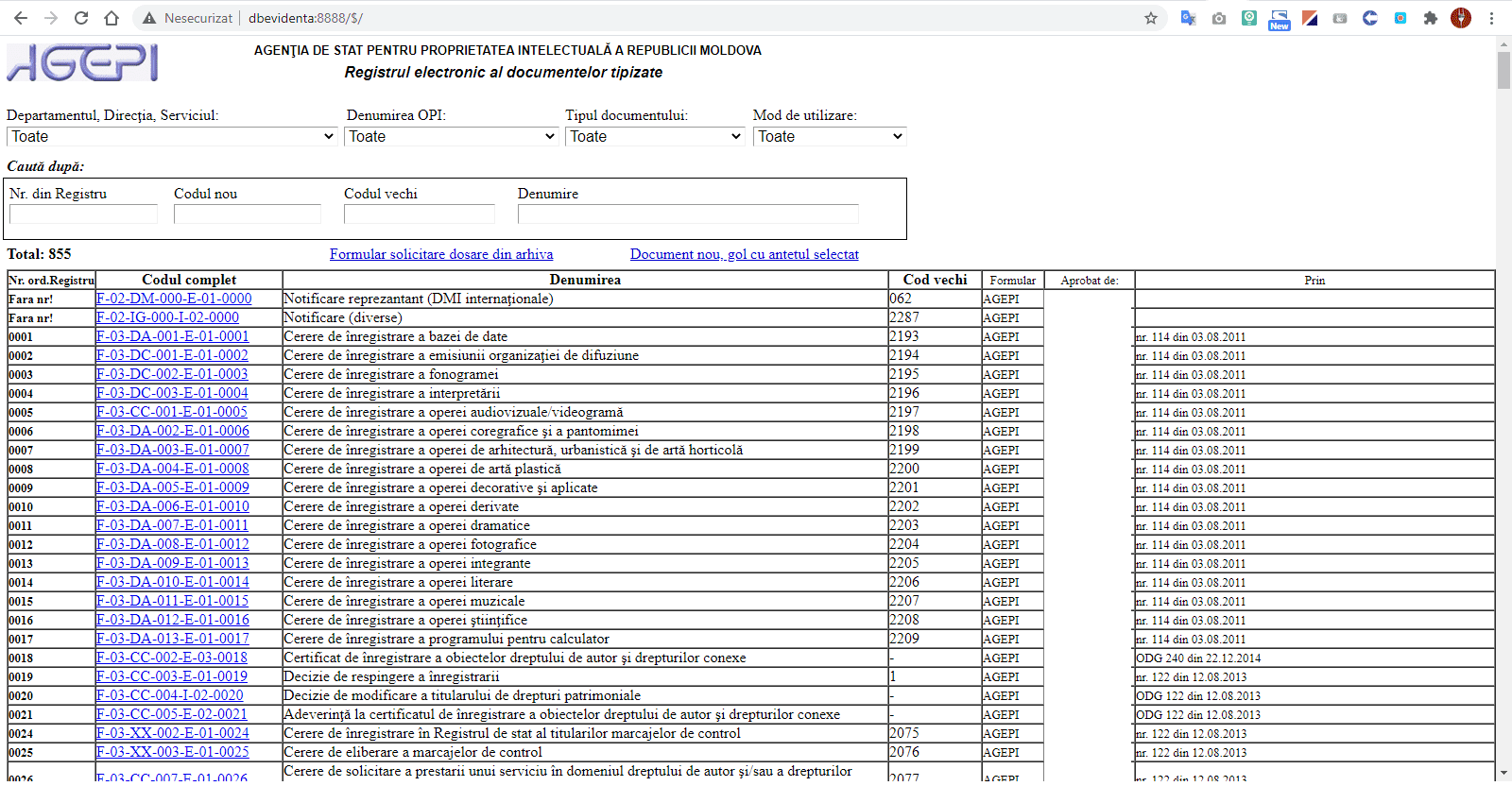Open the extension with the New badge

click(1280, 19)
